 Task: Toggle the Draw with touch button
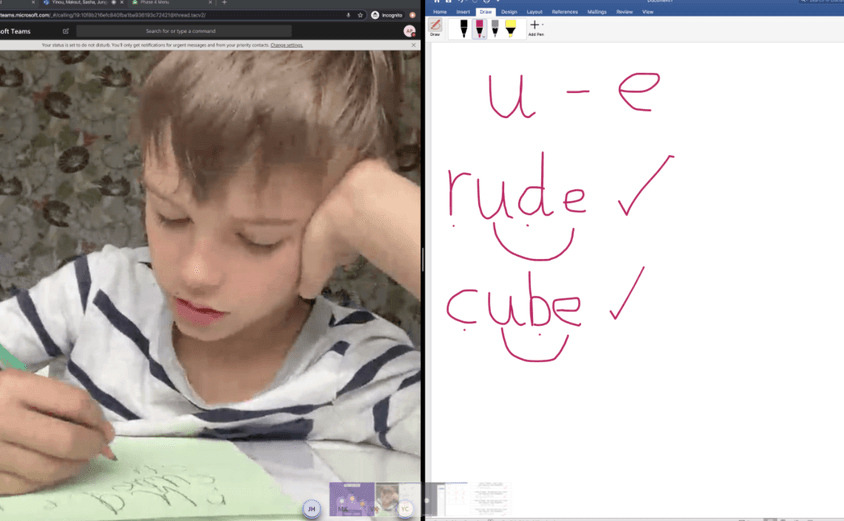coord(435,27)
